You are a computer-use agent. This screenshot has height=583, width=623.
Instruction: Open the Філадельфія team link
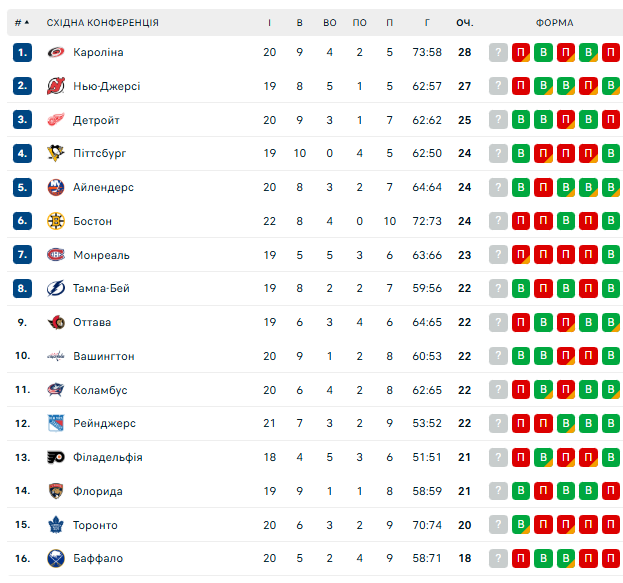(x=107, y=457)
